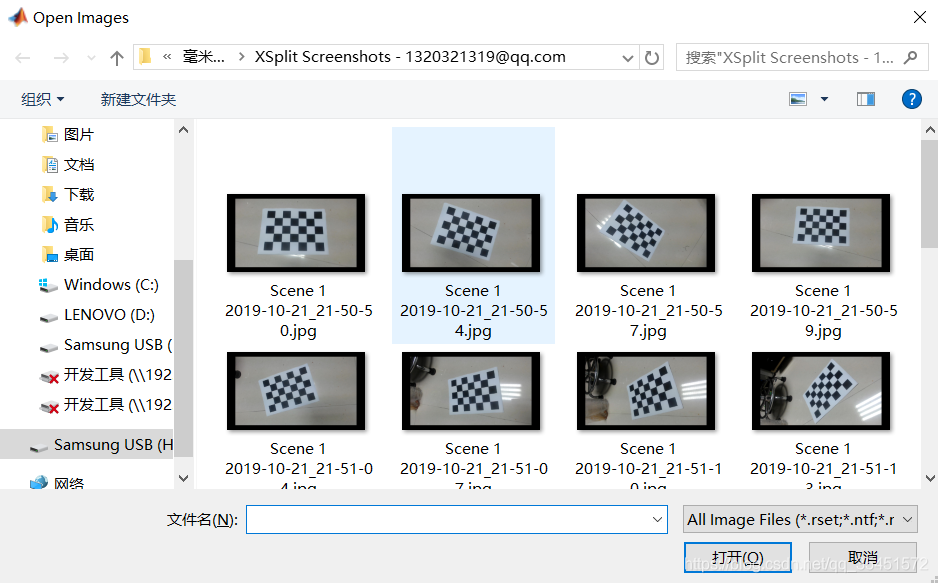Click the 打开 open button
This screenshot has height=583, width=938.
738,557
